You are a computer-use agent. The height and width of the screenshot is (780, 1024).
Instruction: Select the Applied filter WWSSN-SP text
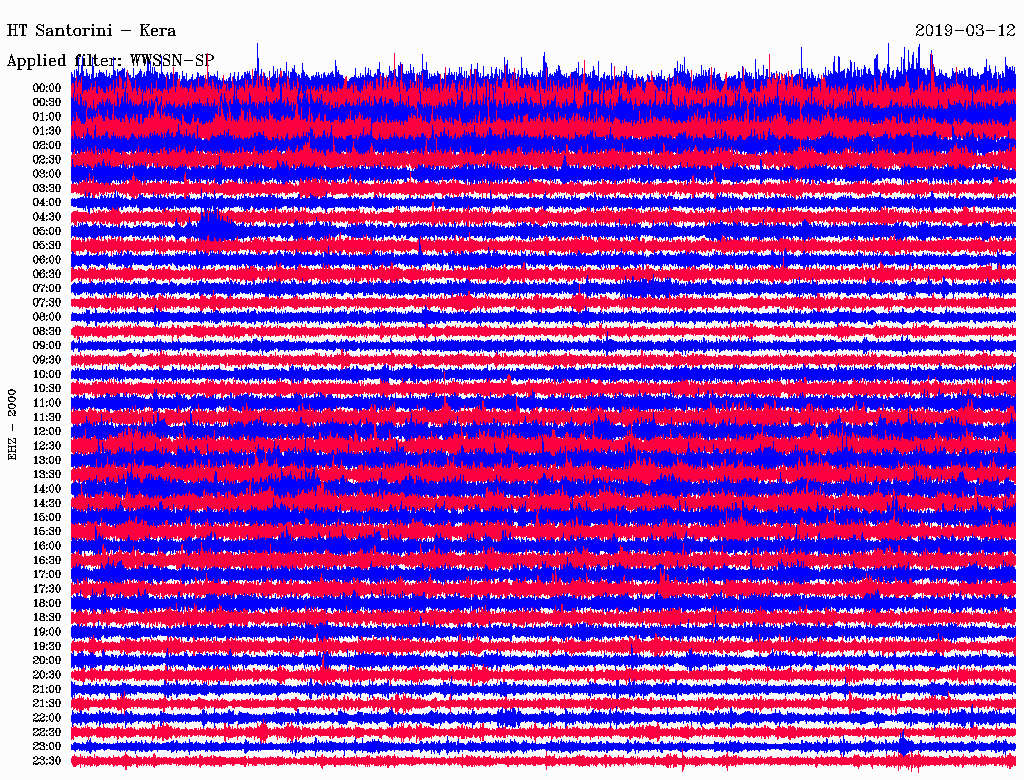110,61
